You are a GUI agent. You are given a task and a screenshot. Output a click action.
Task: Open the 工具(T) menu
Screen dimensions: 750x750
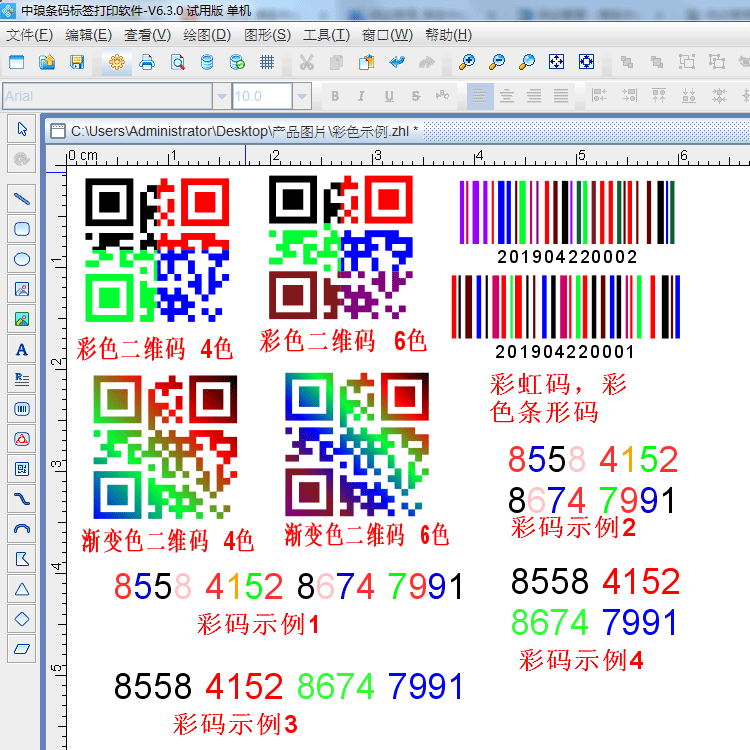[326, 35]
